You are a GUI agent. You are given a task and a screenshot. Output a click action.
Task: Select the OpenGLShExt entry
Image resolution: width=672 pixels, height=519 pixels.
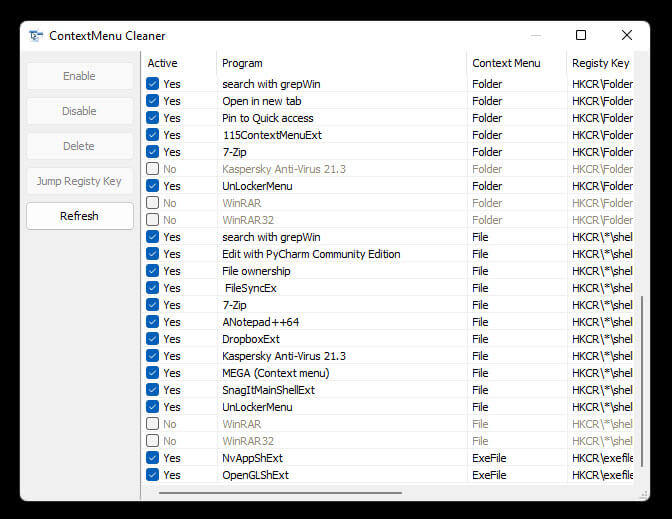click(x=255, y=475)
